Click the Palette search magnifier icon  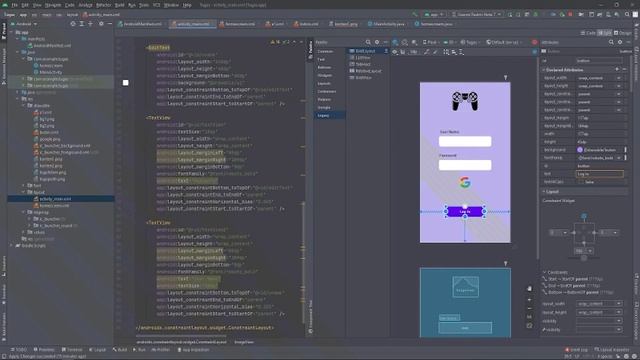click(368, 42)
